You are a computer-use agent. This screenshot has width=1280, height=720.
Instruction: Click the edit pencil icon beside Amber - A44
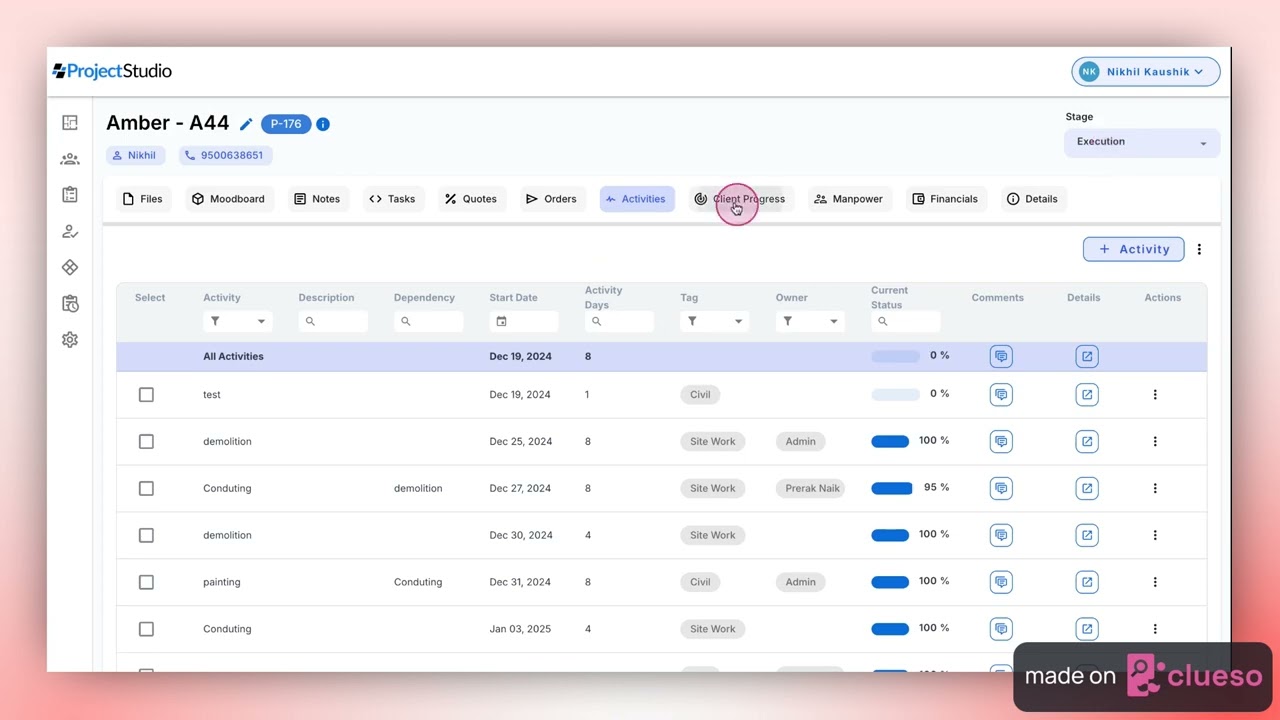[246, 124]
